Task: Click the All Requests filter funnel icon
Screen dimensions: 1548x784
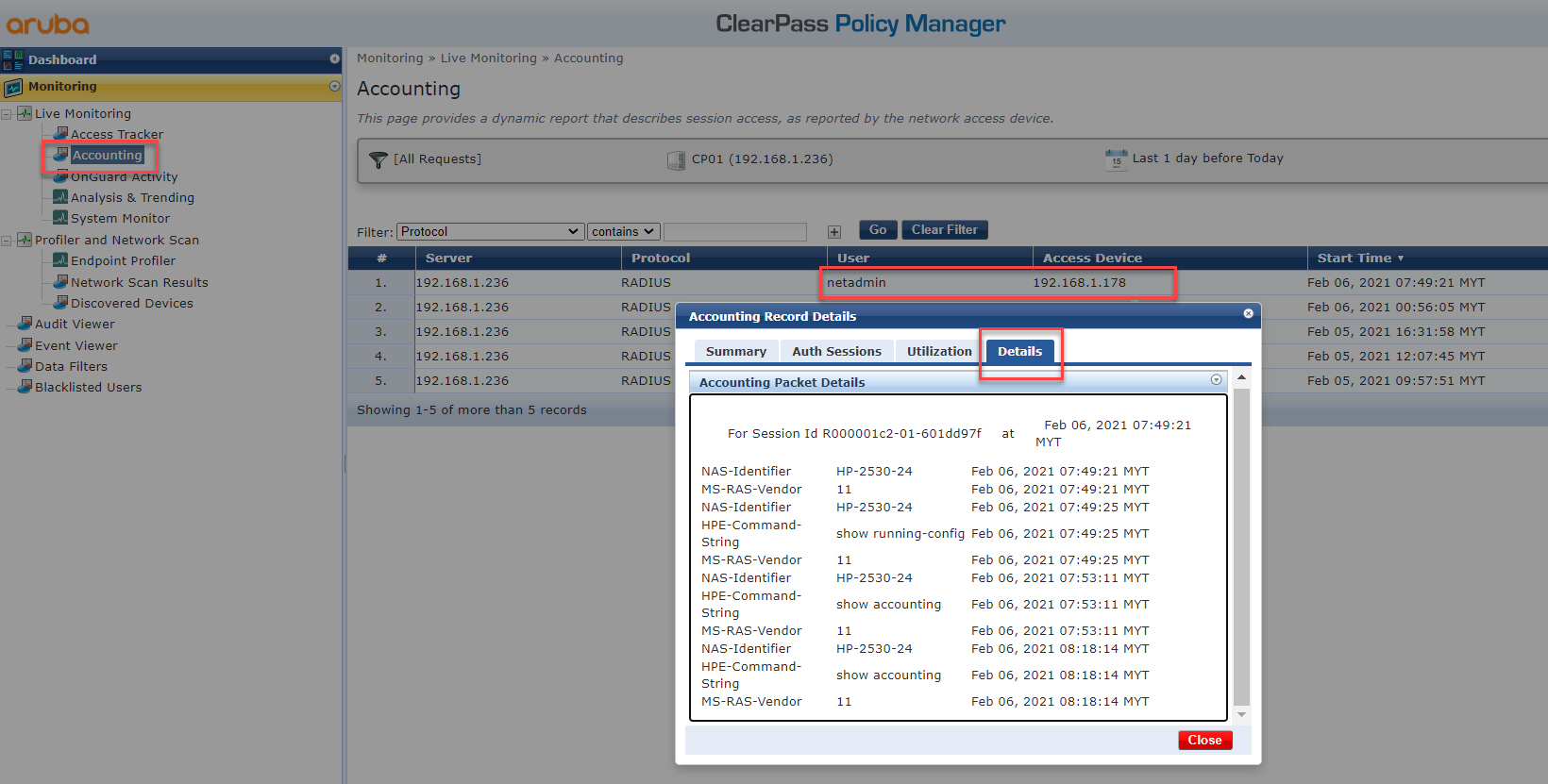Action: (x=378, y=159)
